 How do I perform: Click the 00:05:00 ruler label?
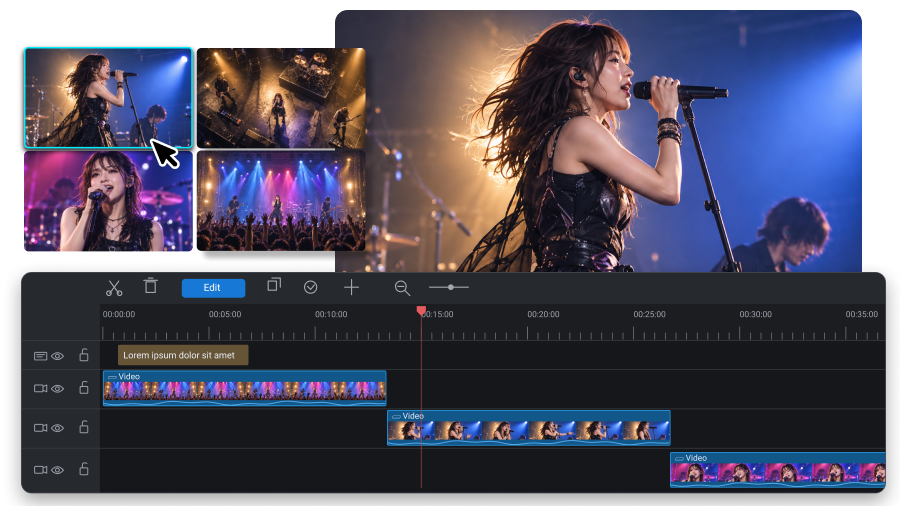(x=225, y=314)
